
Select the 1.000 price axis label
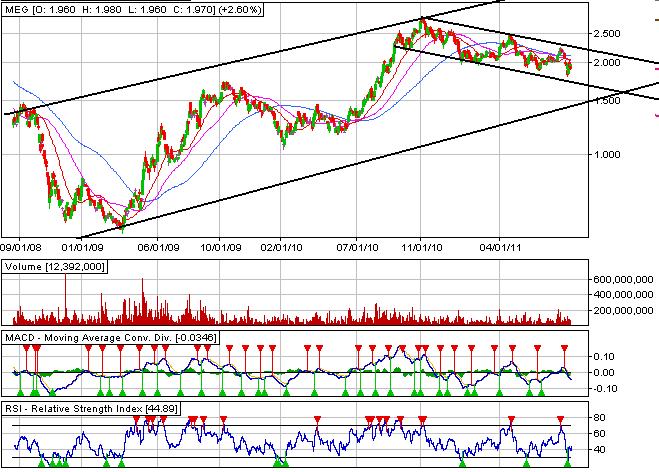coord(606,155)
